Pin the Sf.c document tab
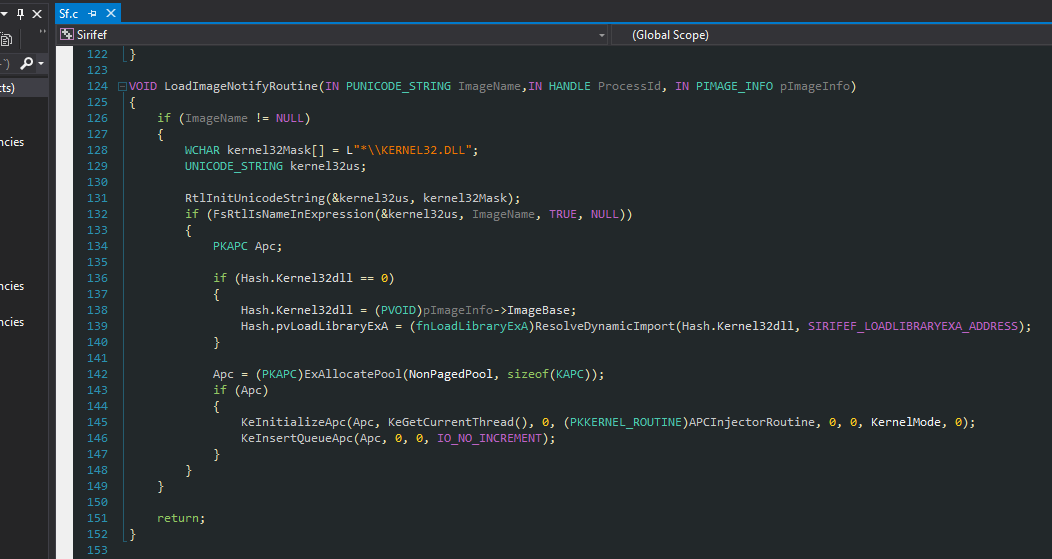Viewport: 1052px width, 559px height. click(x=92, y=13)
